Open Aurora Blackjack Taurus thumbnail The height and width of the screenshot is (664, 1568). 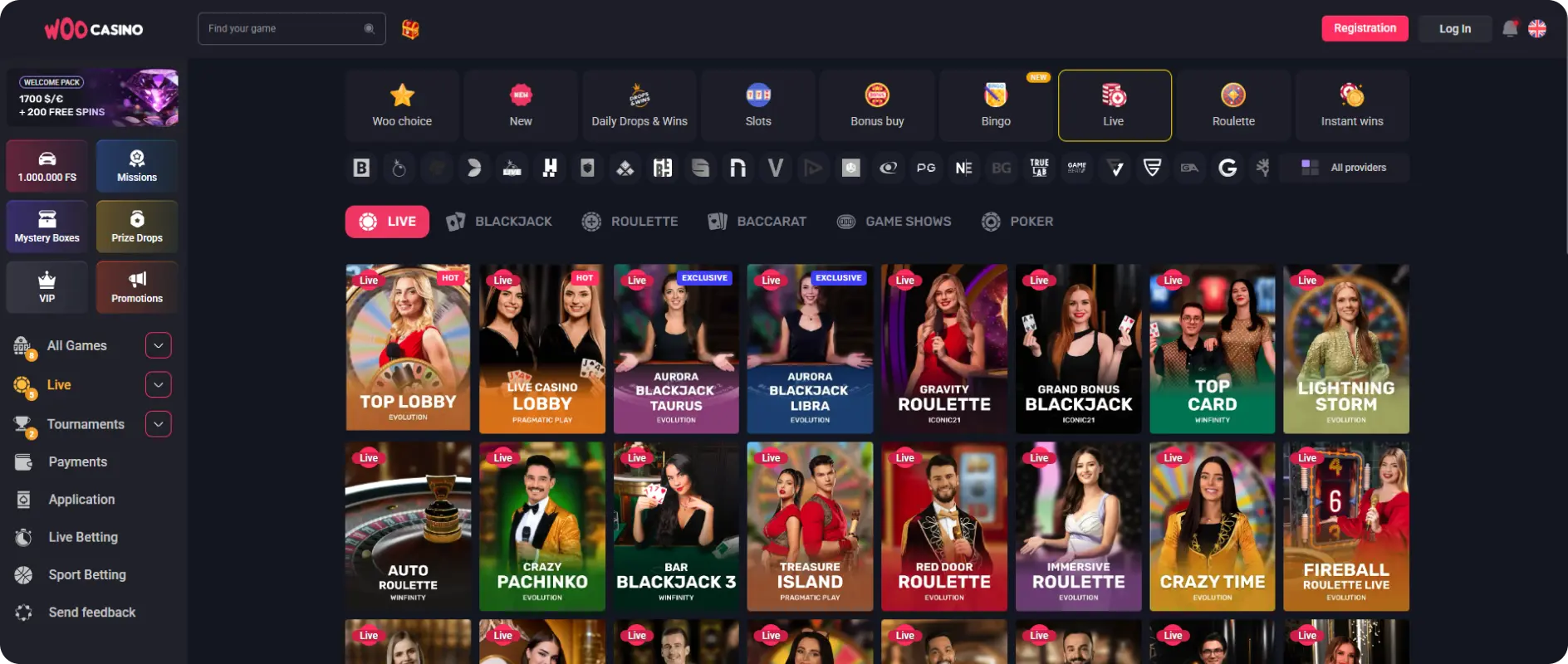tap(676, 349)
